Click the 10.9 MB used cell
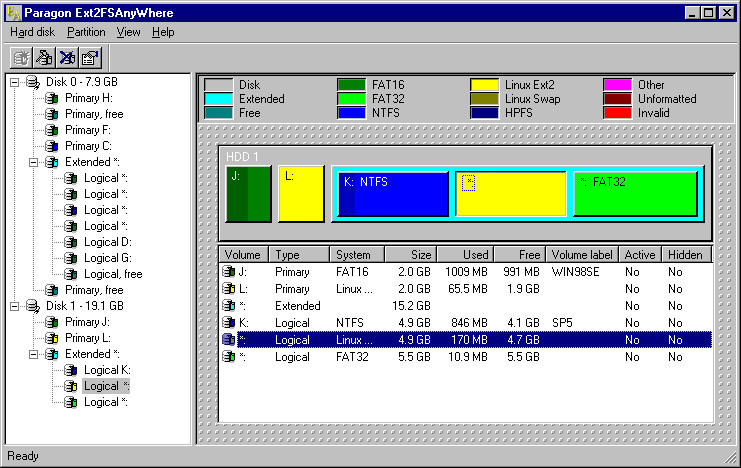The height and width of the screenshot is (468, 741). (x=467, y=357)
